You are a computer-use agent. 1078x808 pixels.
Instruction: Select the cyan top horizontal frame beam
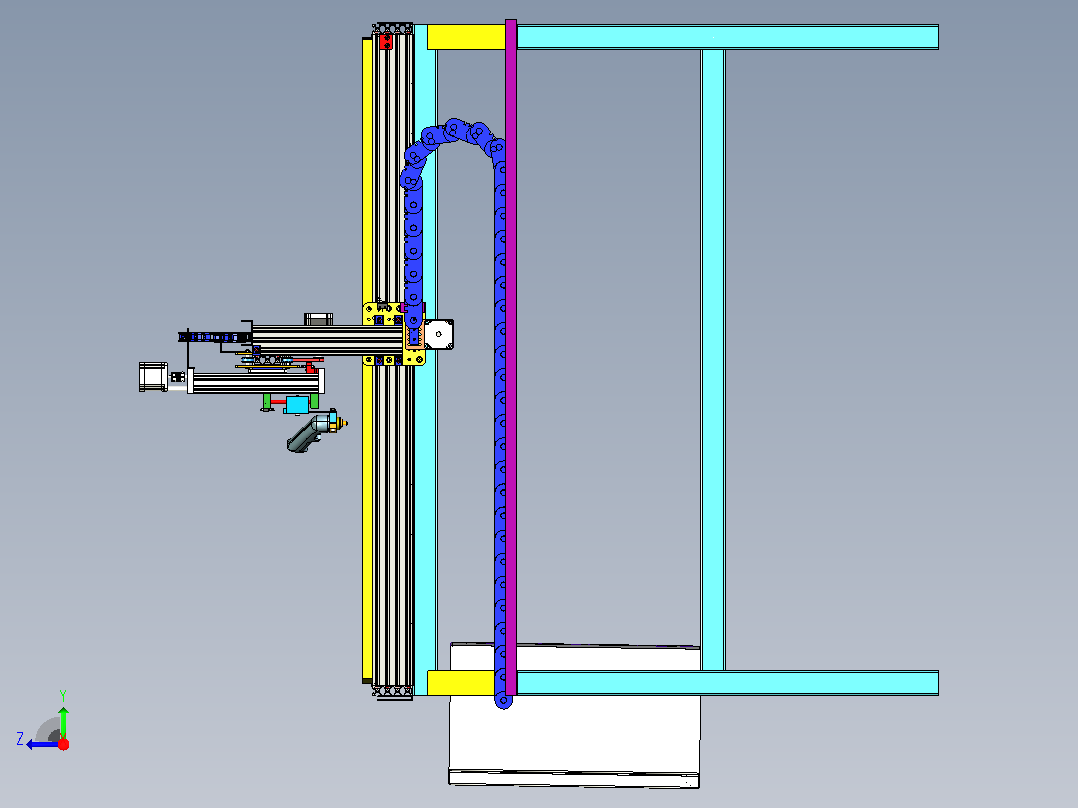coord(727,37)
